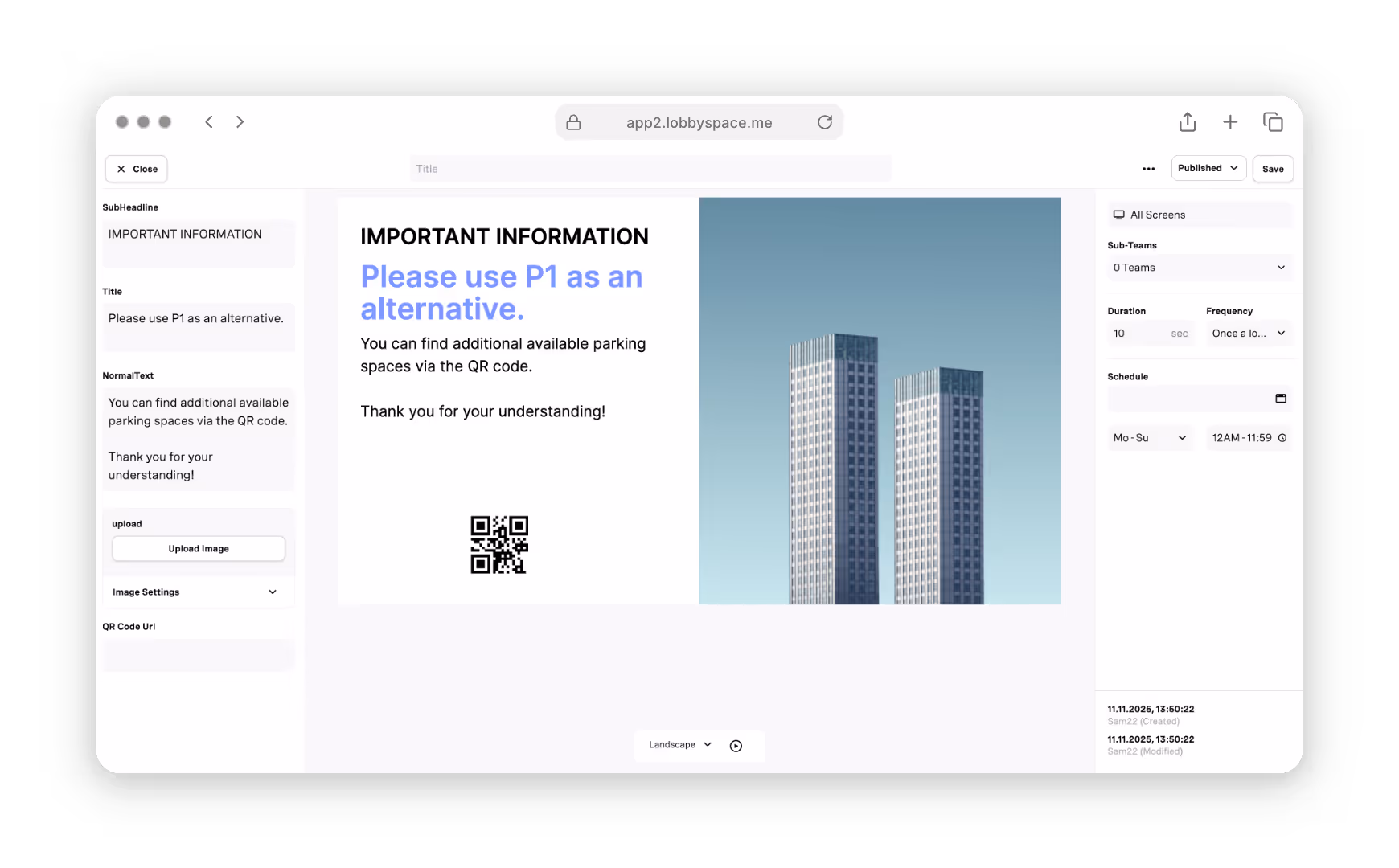Play the slide preview
The height and width of the screenshot is (868, 1399).
coord(736,746)
